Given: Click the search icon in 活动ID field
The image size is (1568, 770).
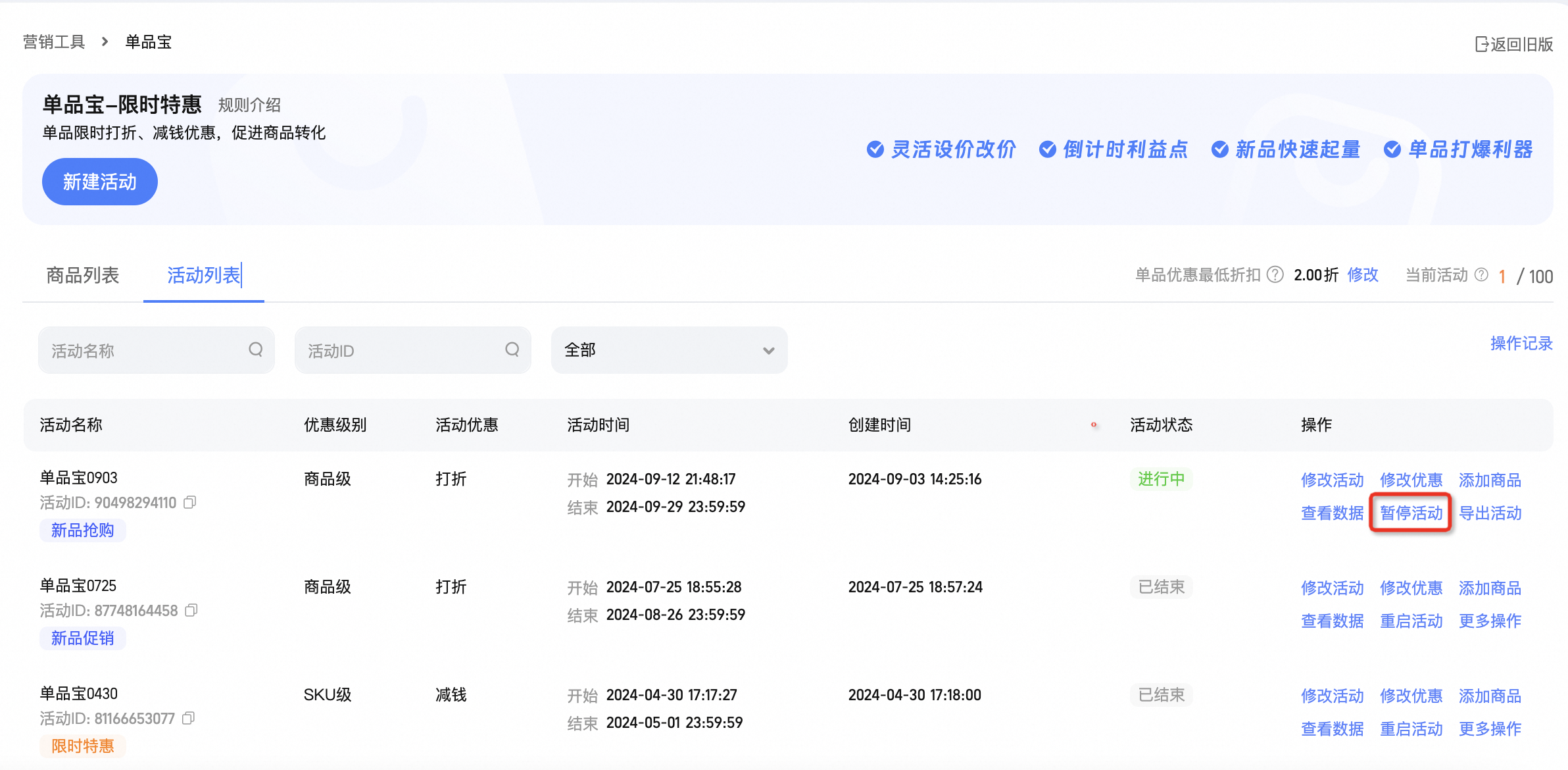Looking at the screenshot, I should (512, 349).
